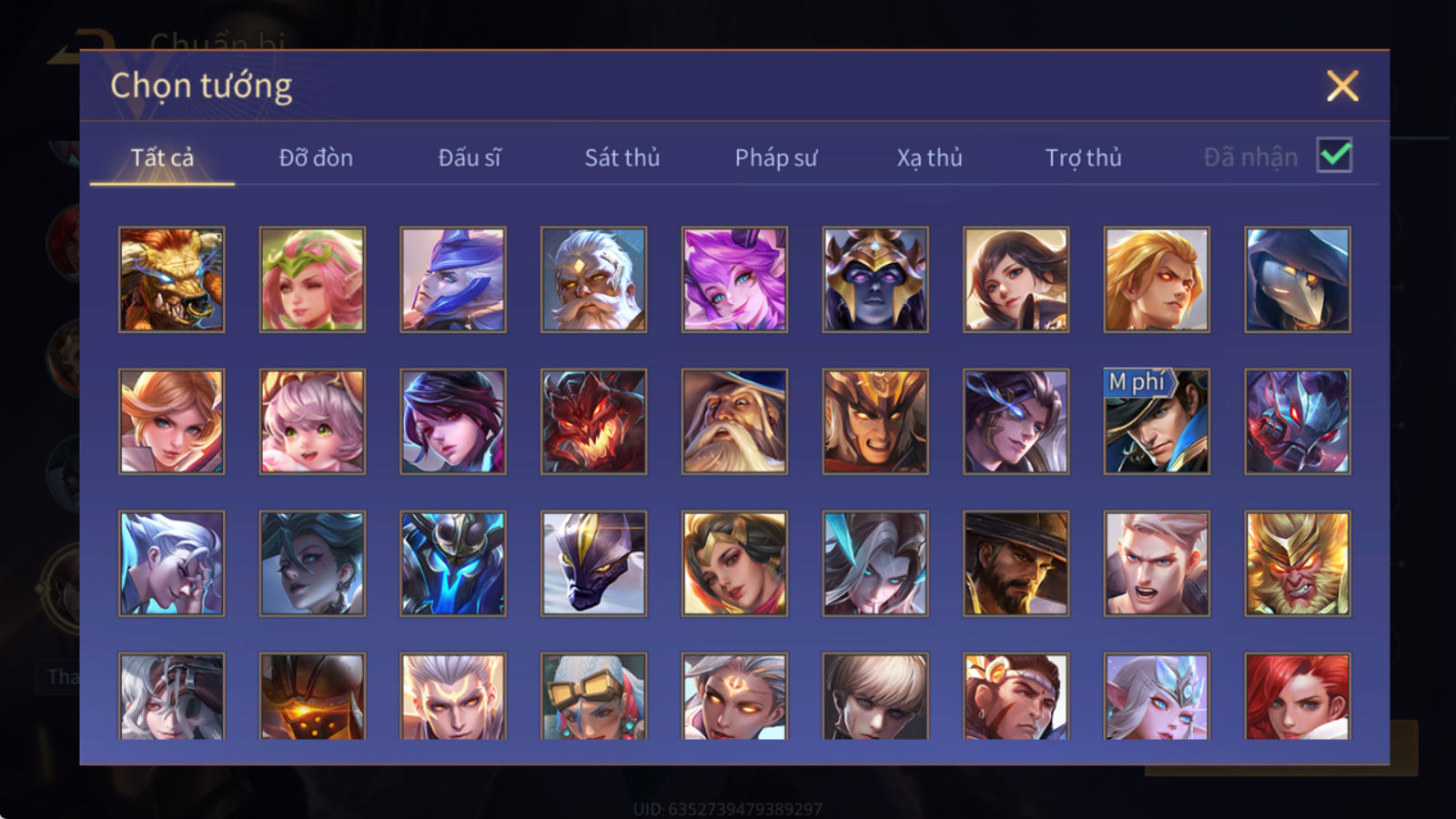Screen dimensions: 1456x819
Task: Open the Đấu sĩ category tab
Action: (470, 157)
